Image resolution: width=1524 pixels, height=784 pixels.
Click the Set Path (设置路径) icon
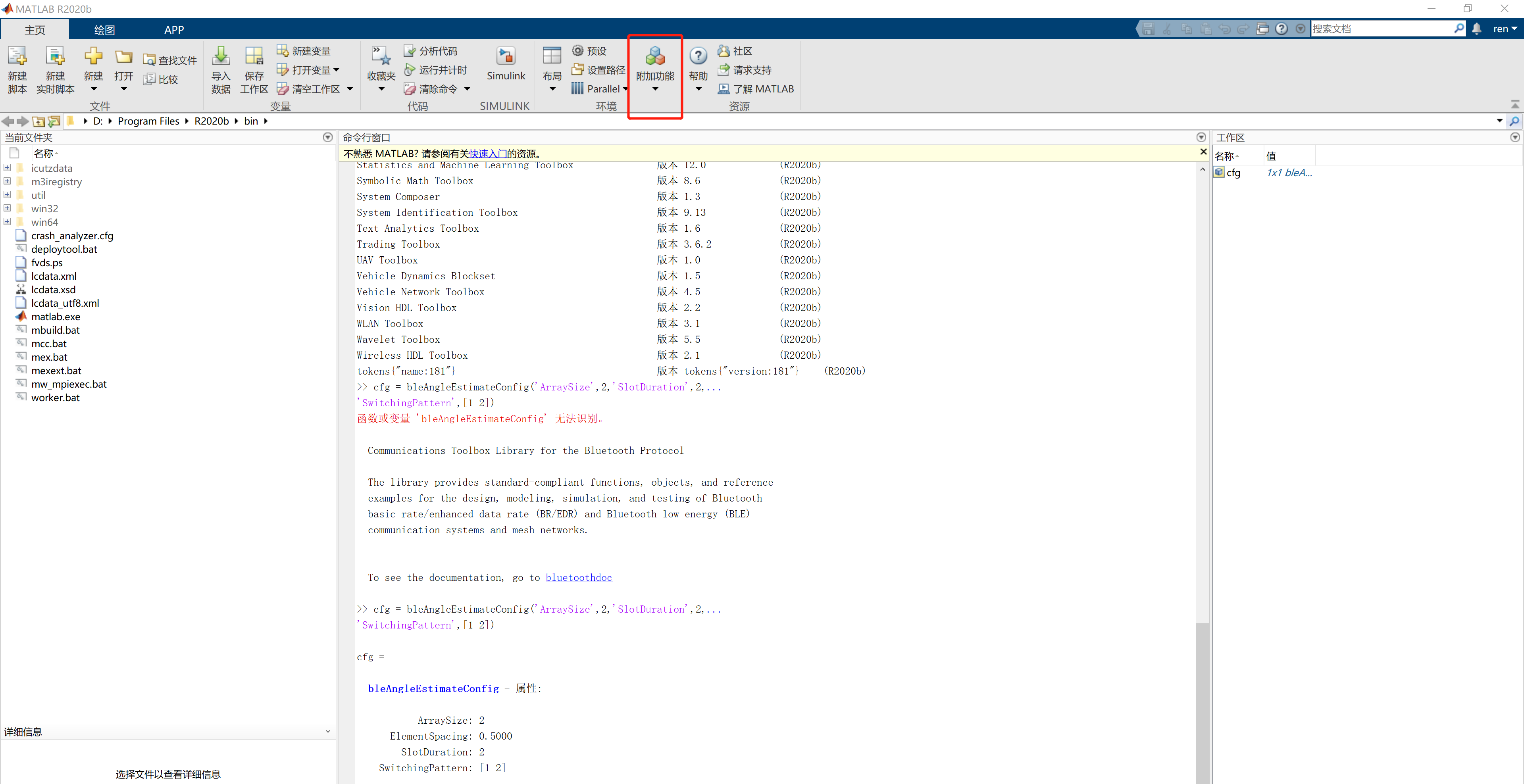click(578, 70)
